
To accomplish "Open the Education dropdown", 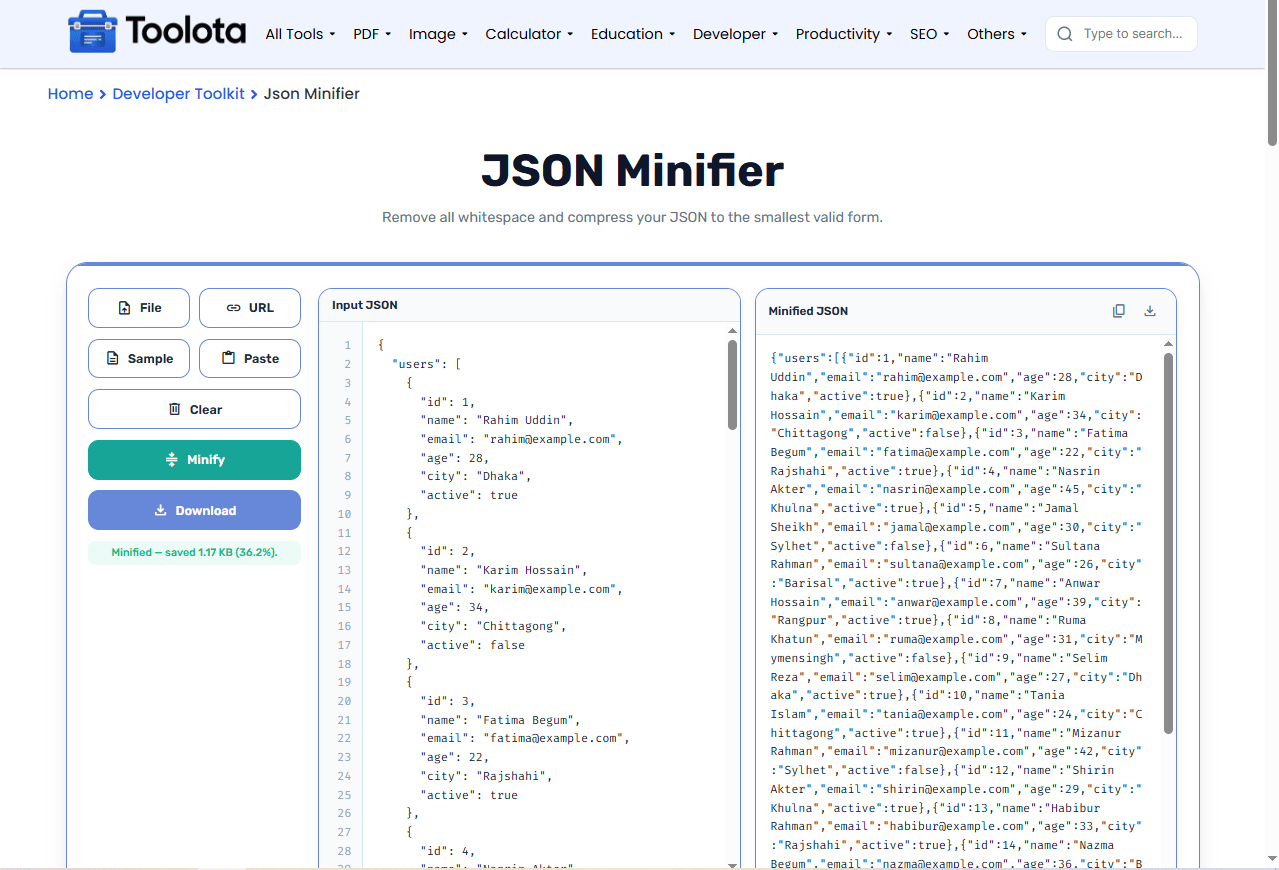I will [x=633, y=34].
